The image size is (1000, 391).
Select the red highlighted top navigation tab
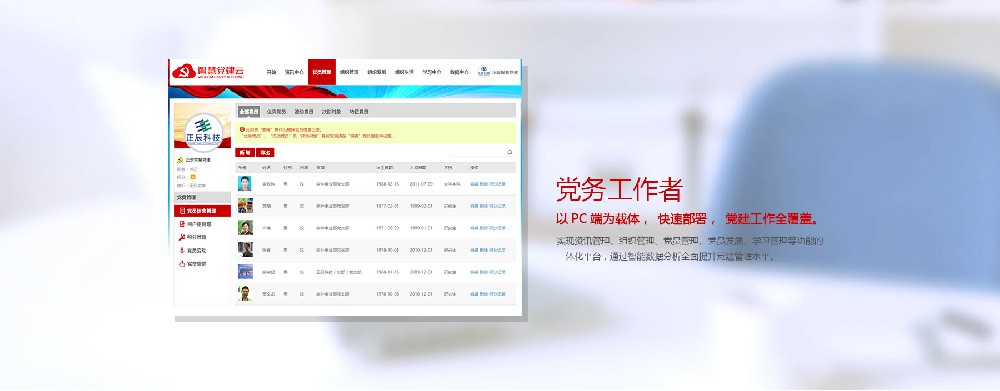point(321,72)
